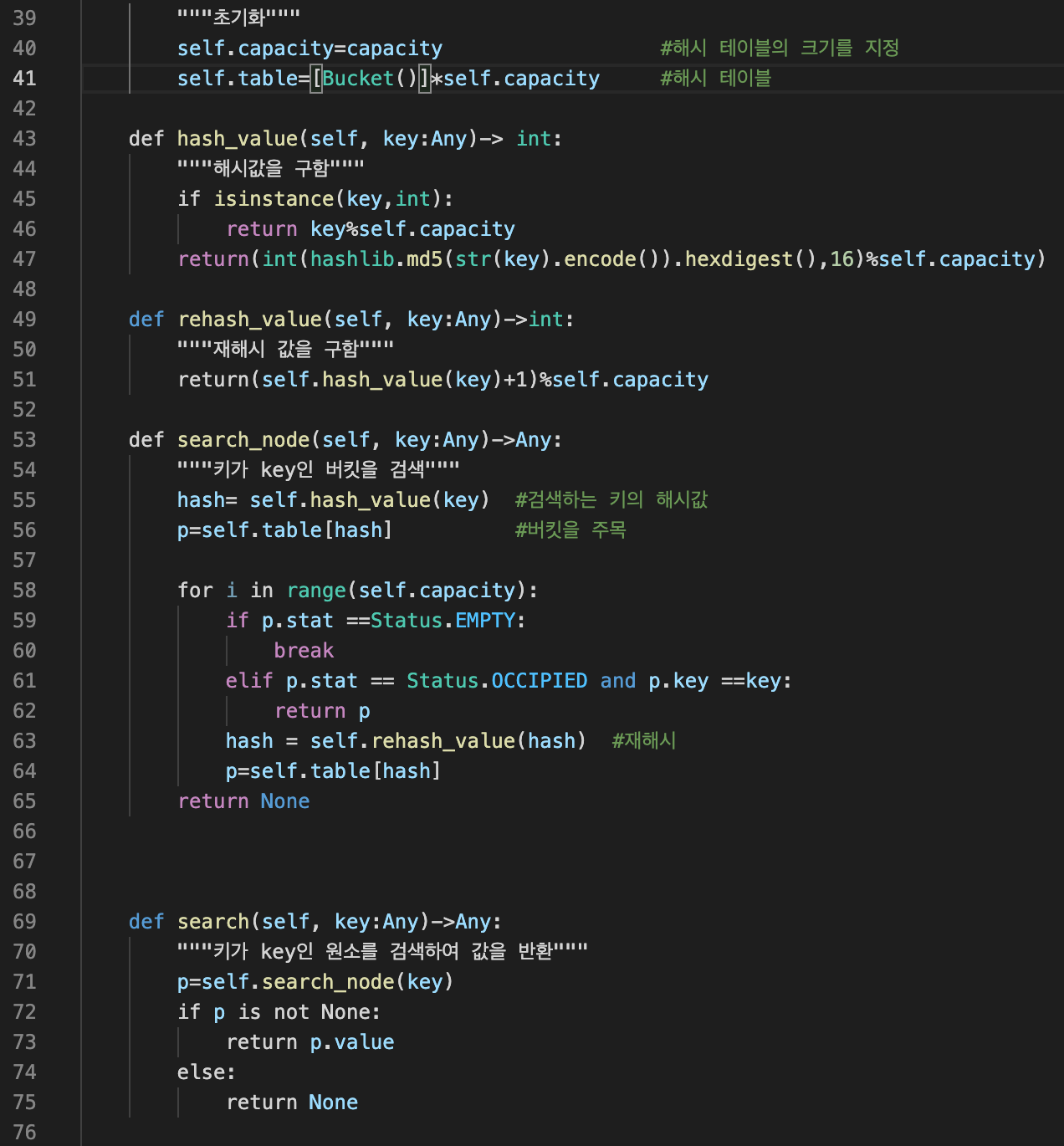Click comment "#해시 테이블" on line 41
Screen dimensions: 1064x1146
715,79
